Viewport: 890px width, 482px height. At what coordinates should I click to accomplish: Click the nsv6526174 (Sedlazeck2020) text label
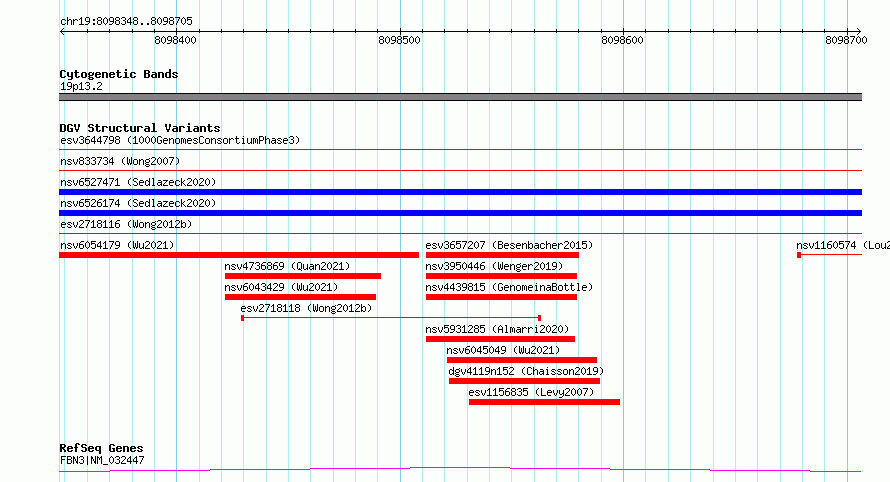138,203
